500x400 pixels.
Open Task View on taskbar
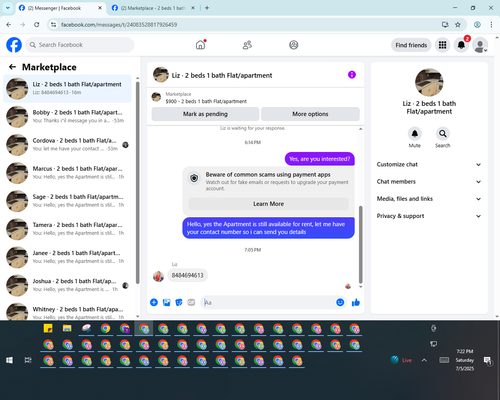pos(28,360)
